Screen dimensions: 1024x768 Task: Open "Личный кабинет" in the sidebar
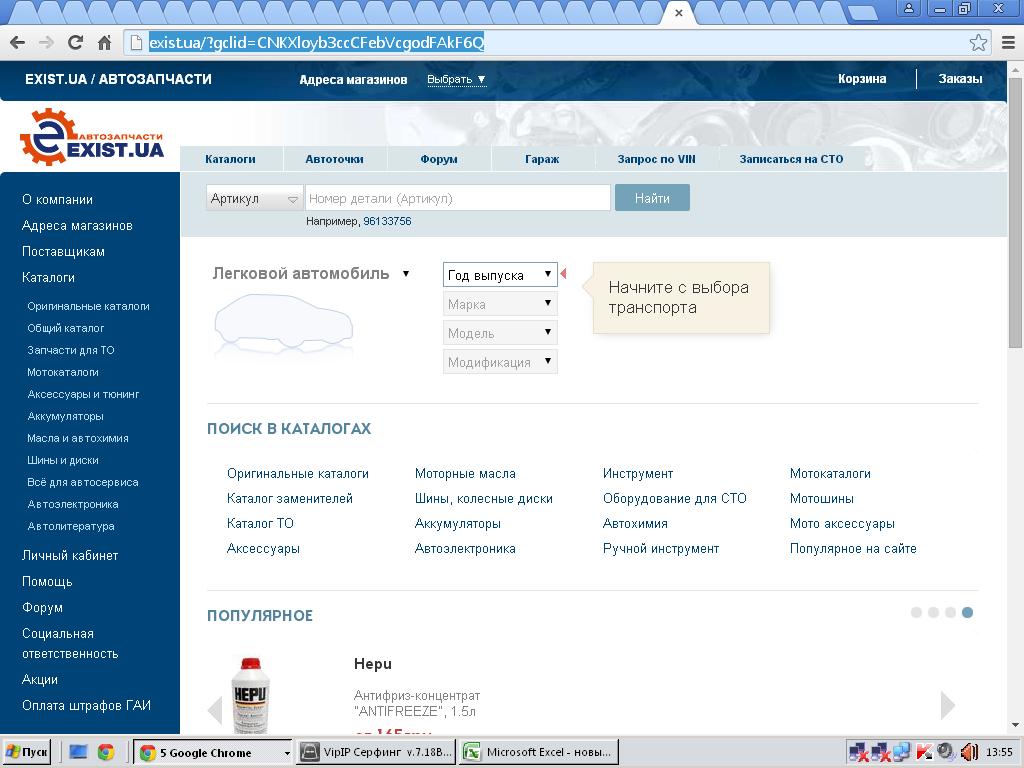point(70,556)
